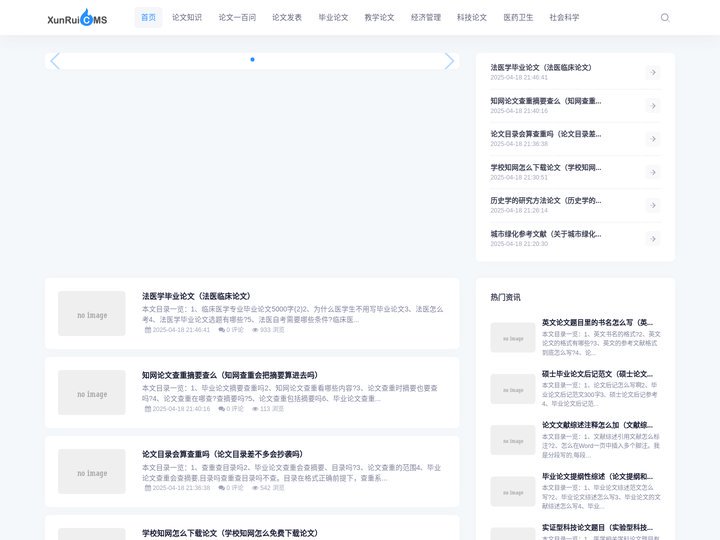The image size is (720, 540).
Task: Click date 2025-04-18 21:46:41 in sidebar list
Action: 519,78
